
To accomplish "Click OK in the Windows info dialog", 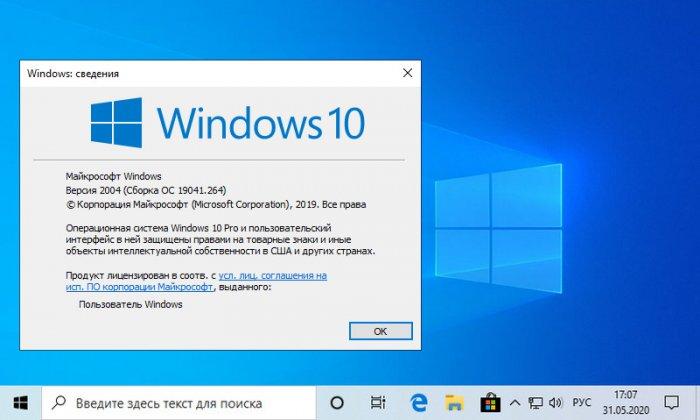I will coord(380,331).
